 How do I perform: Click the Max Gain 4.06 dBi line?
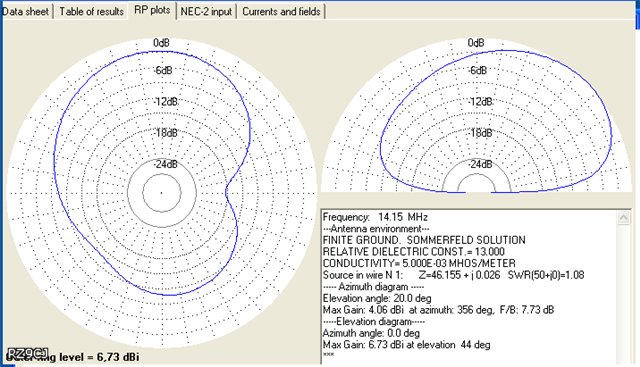click(x=438, y=310)
